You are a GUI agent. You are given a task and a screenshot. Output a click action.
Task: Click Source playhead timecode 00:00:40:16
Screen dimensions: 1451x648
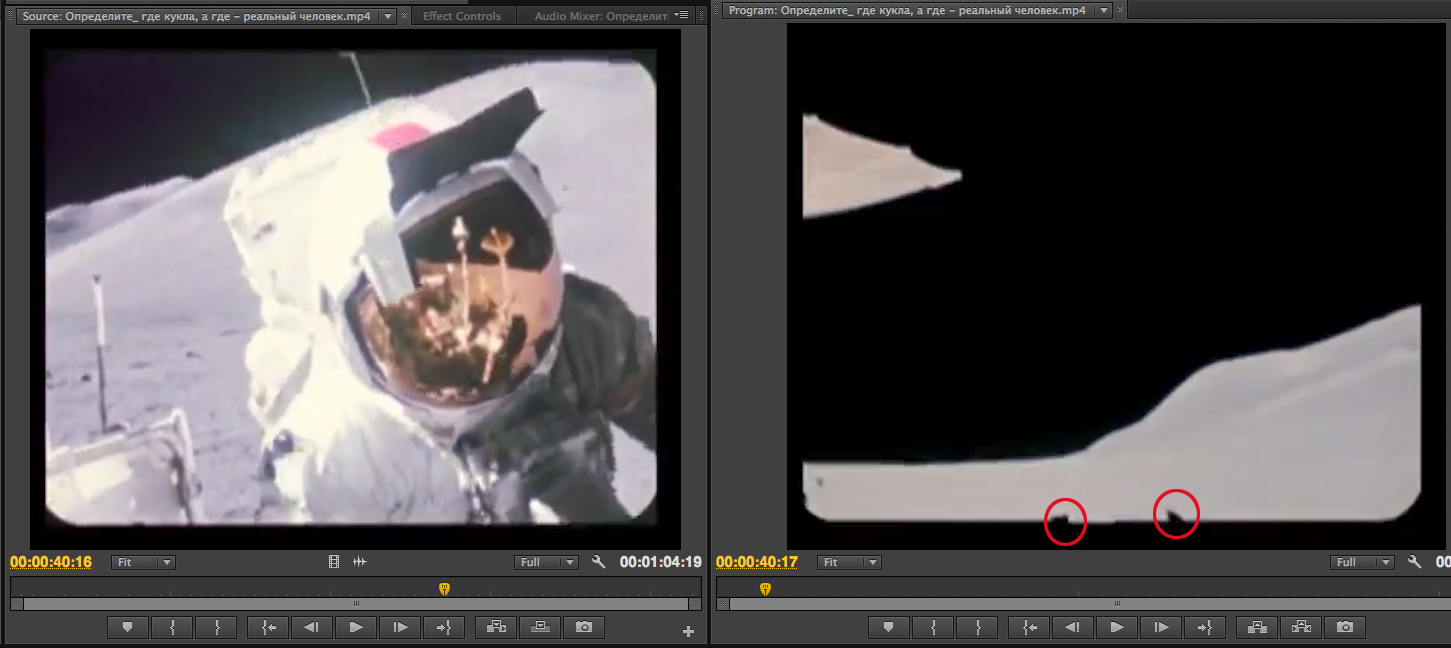click(x=51, y=562)
